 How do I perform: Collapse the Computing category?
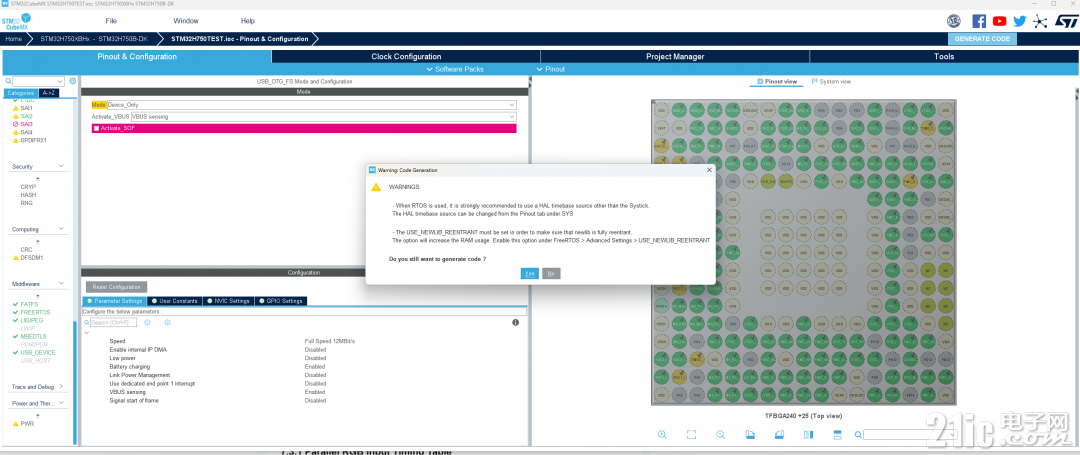(x=61, y=229)
